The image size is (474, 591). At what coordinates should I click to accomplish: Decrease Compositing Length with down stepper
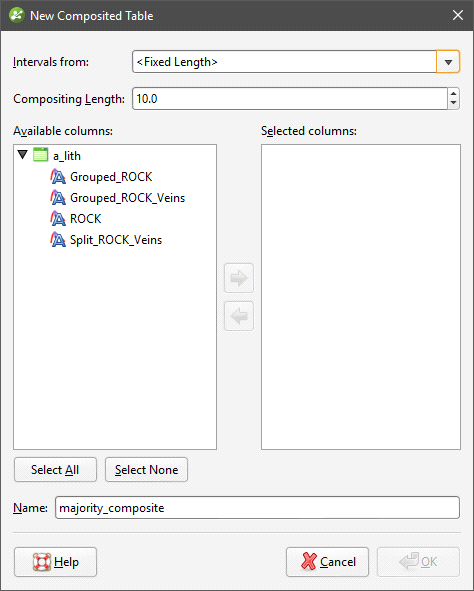point(454,104)
